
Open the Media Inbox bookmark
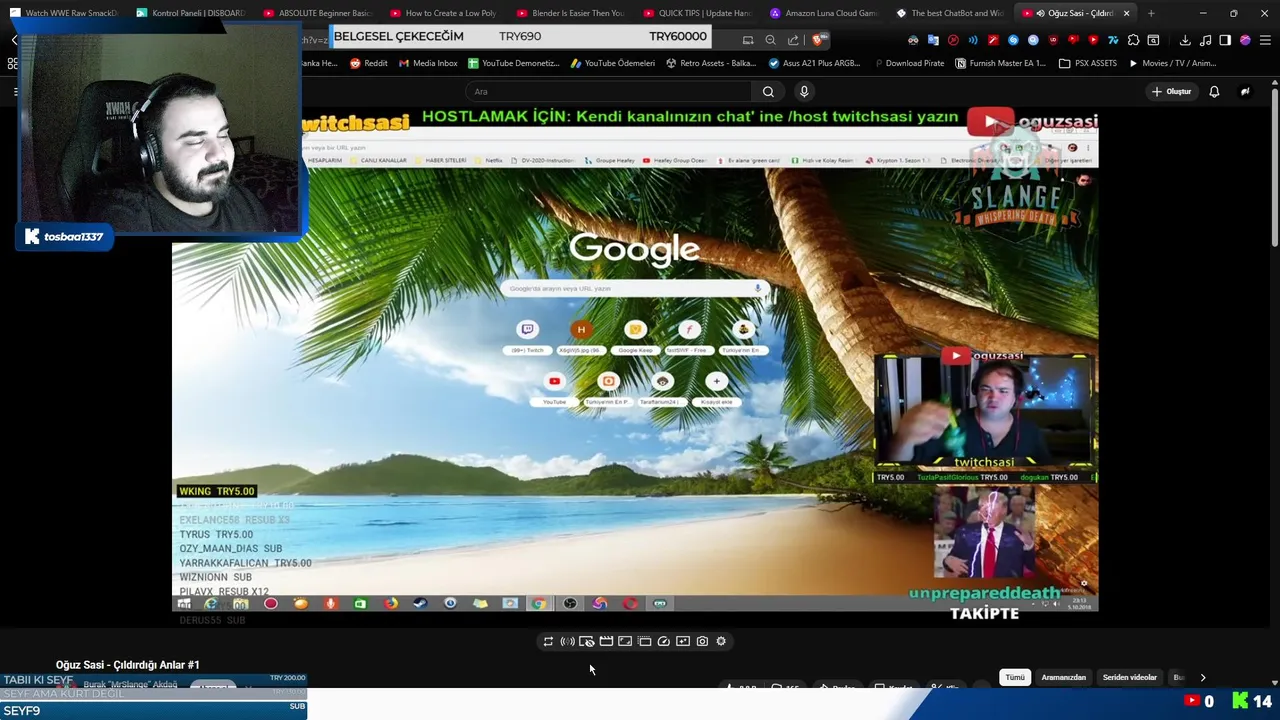(x=428, y=63)
